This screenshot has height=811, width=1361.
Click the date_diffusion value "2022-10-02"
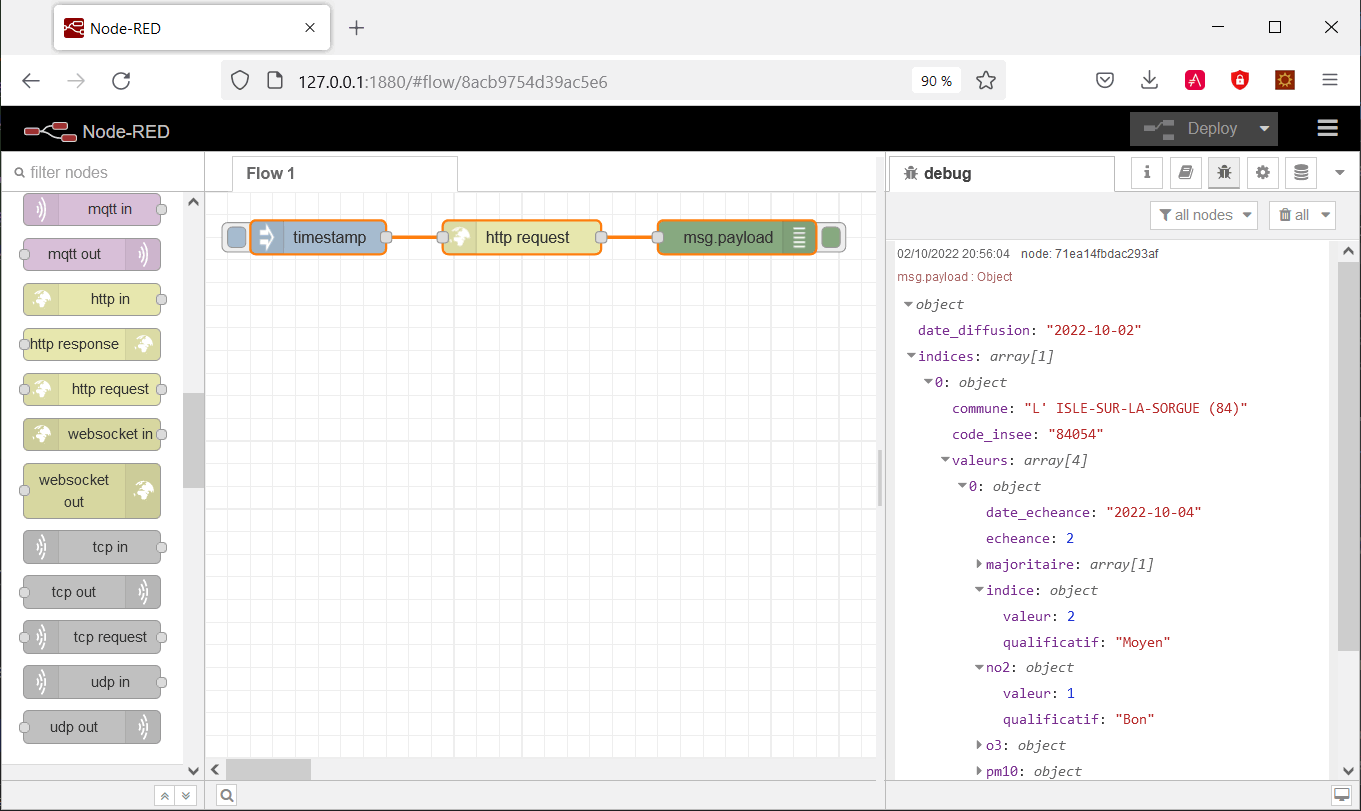click(1094, 330)
